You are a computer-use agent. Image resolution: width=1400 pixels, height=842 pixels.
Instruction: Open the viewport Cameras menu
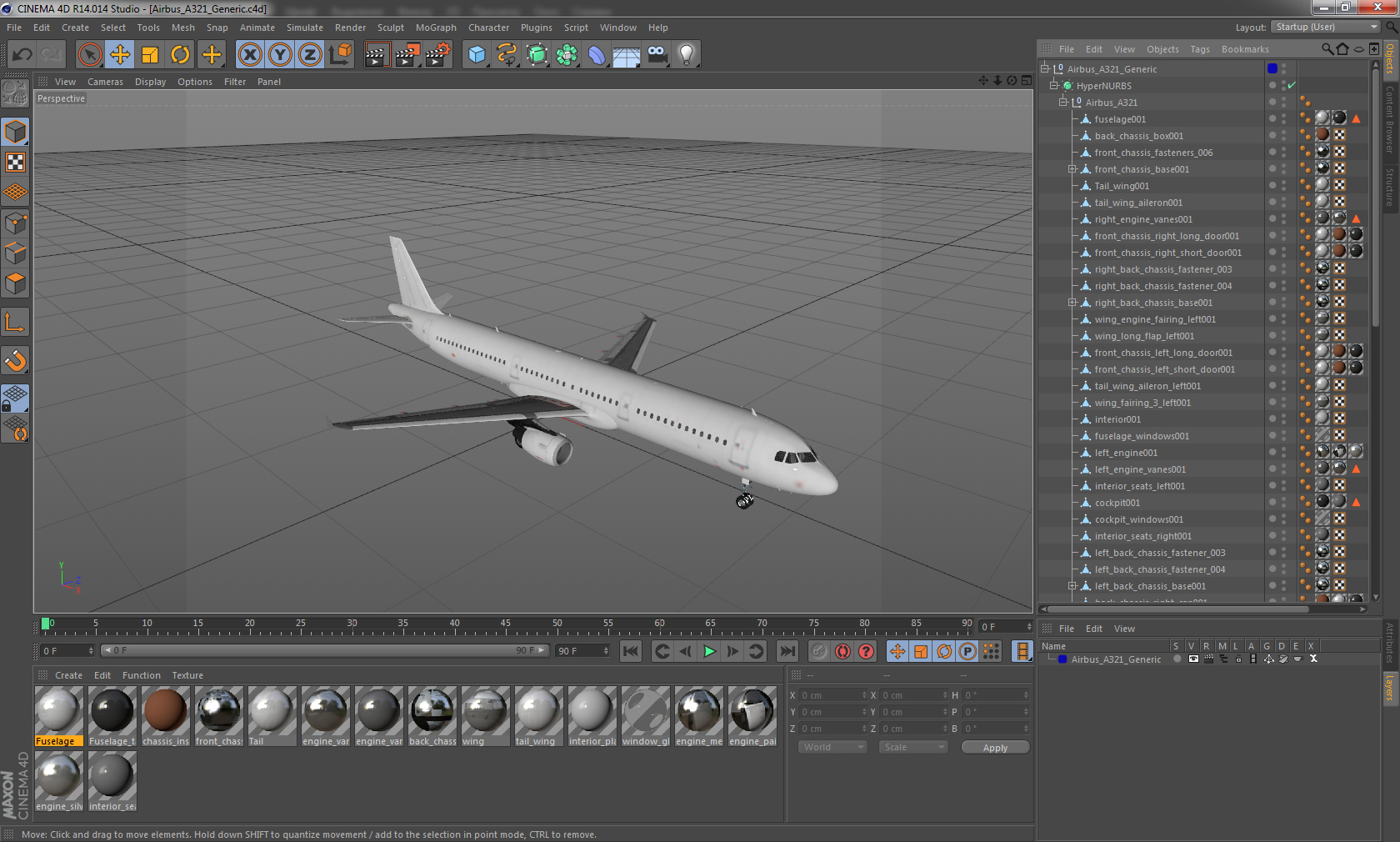pos(105,82)
